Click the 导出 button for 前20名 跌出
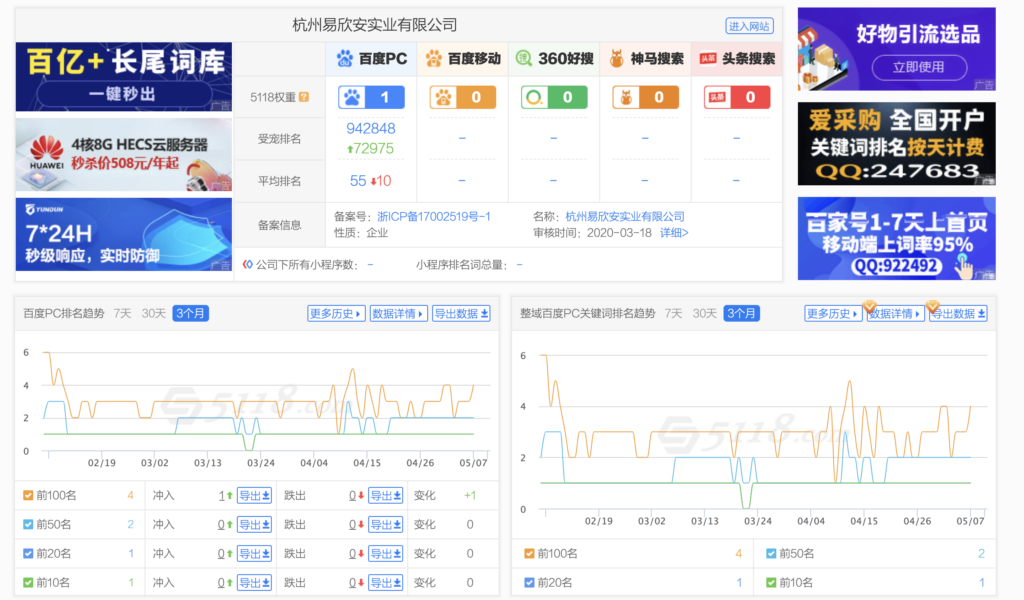 tap(385, 554)
